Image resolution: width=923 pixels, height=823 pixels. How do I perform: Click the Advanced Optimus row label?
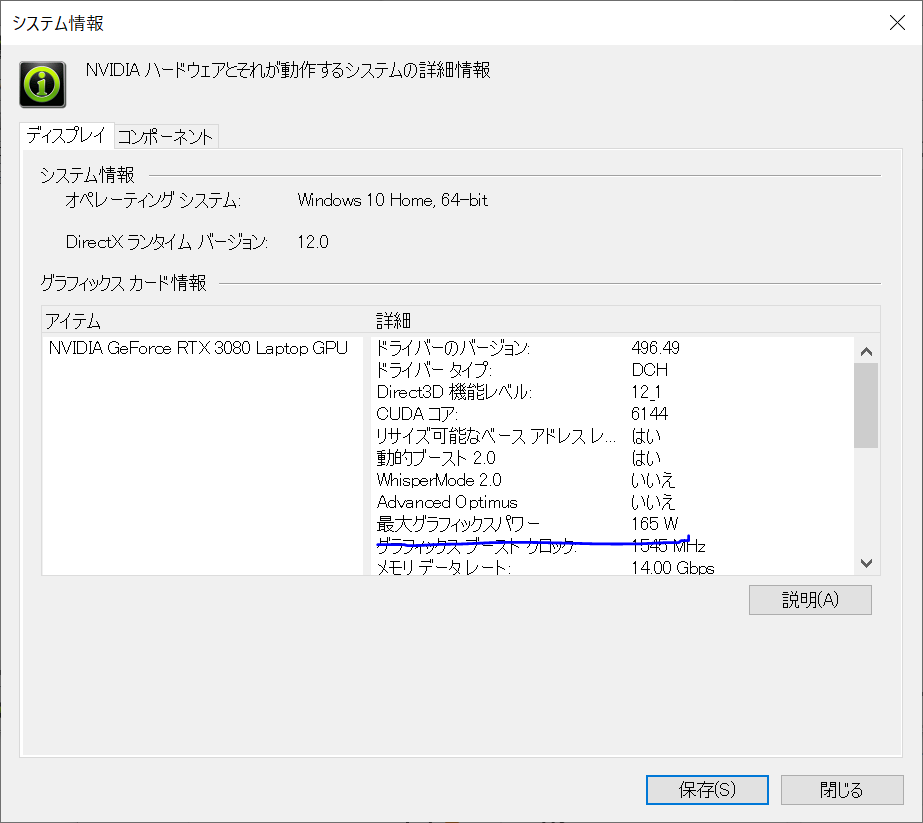click(447, 502)
